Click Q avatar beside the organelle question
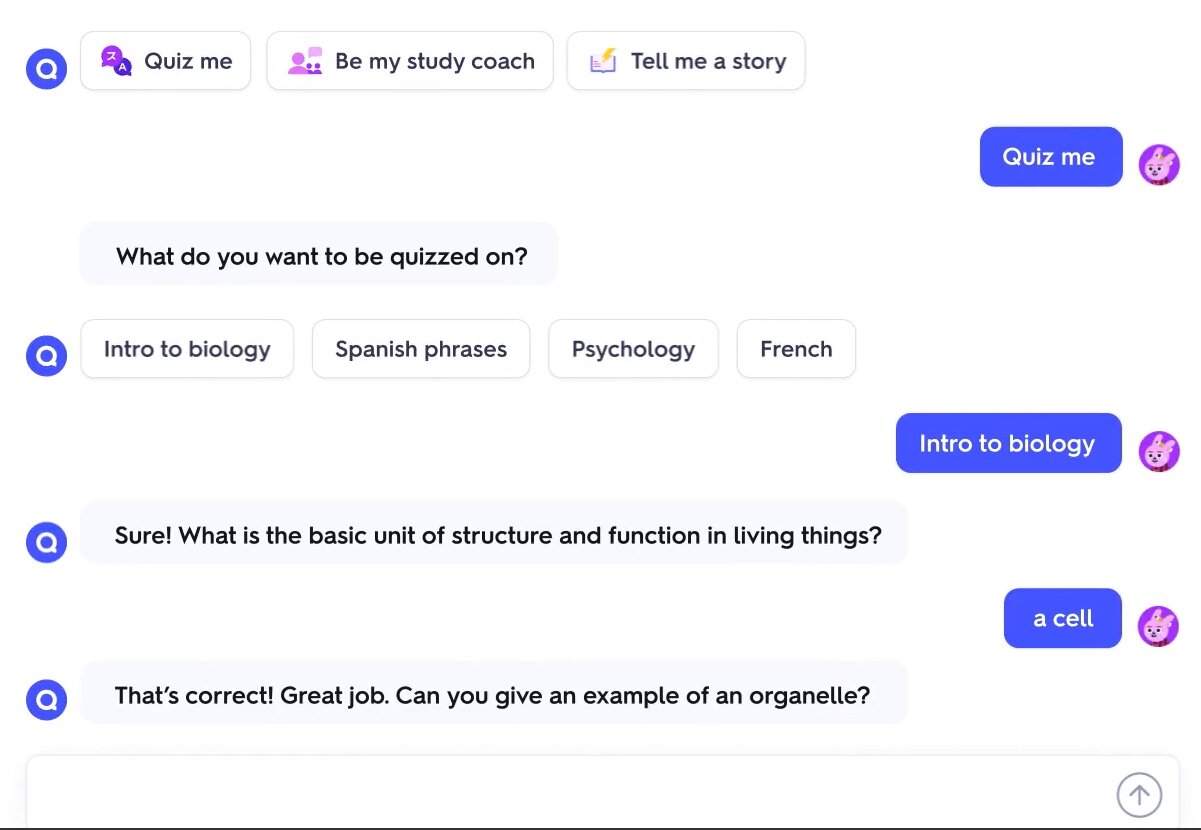Image resolution: width=1201 pixels, height=830 pixels. [46, 700]
